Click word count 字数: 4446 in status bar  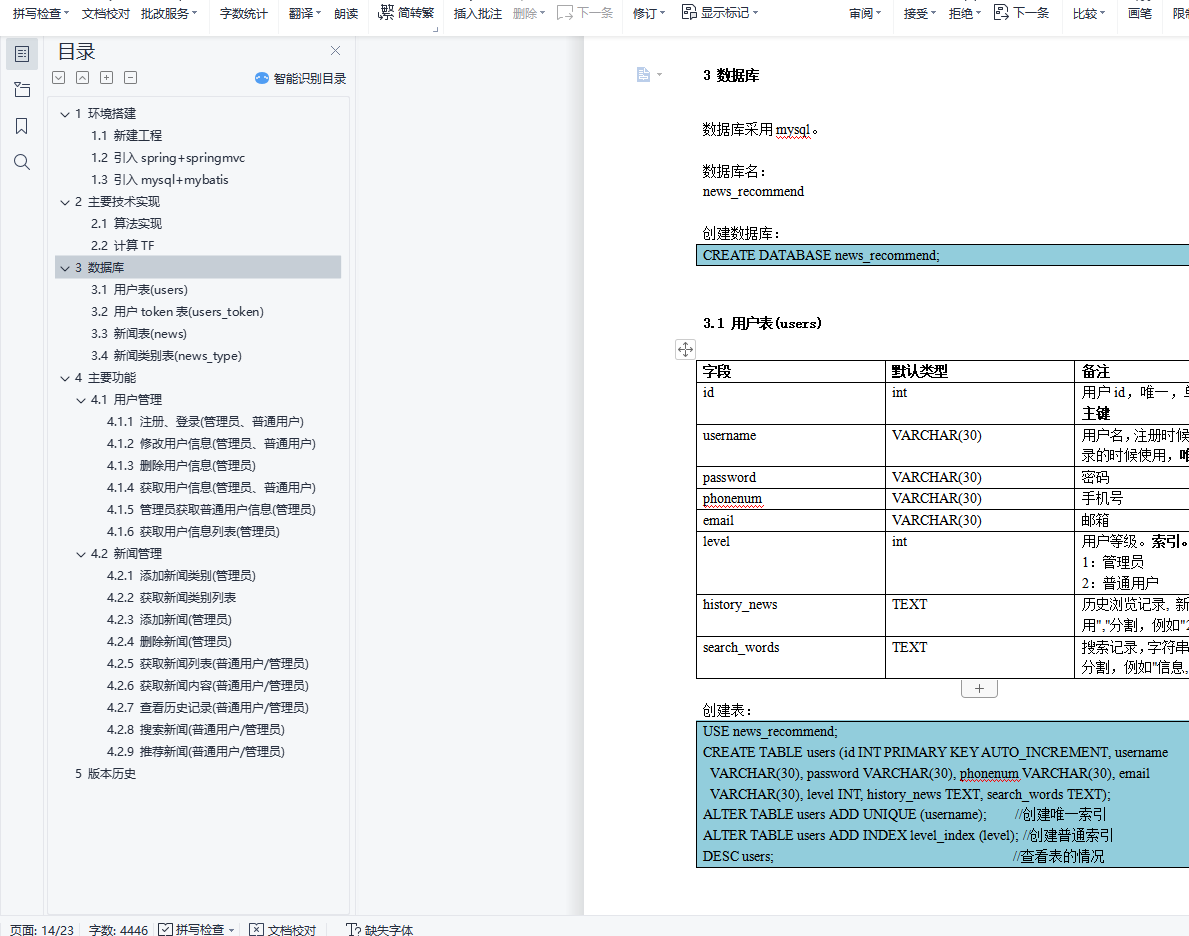coord(118,929)
